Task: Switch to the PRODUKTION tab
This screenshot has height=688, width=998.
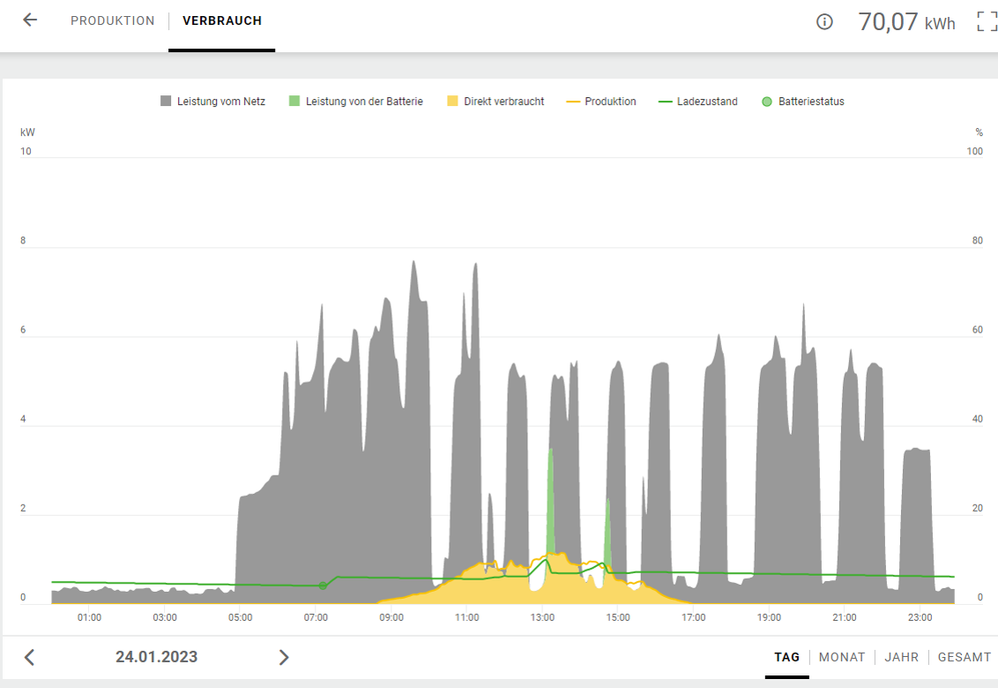Action: (x=112, y=21)
